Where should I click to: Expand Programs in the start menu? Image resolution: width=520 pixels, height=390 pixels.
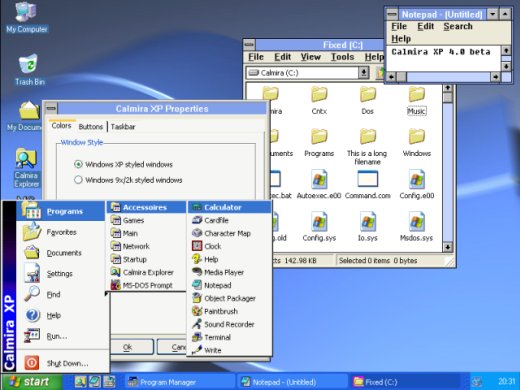pyautogui.click(x=60, y=211)
